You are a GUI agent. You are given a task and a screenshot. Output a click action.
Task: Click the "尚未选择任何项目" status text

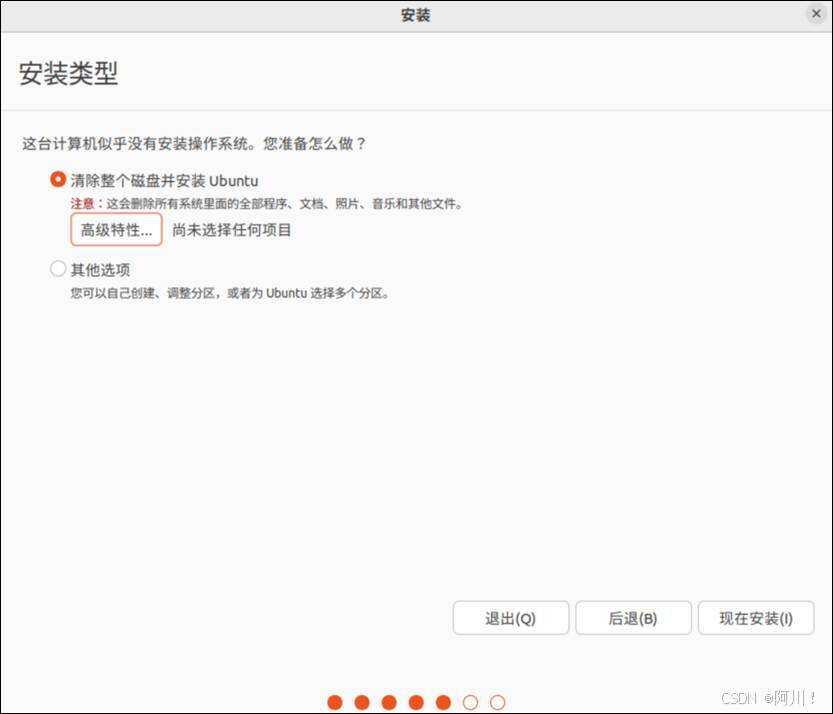coord(232,230)
